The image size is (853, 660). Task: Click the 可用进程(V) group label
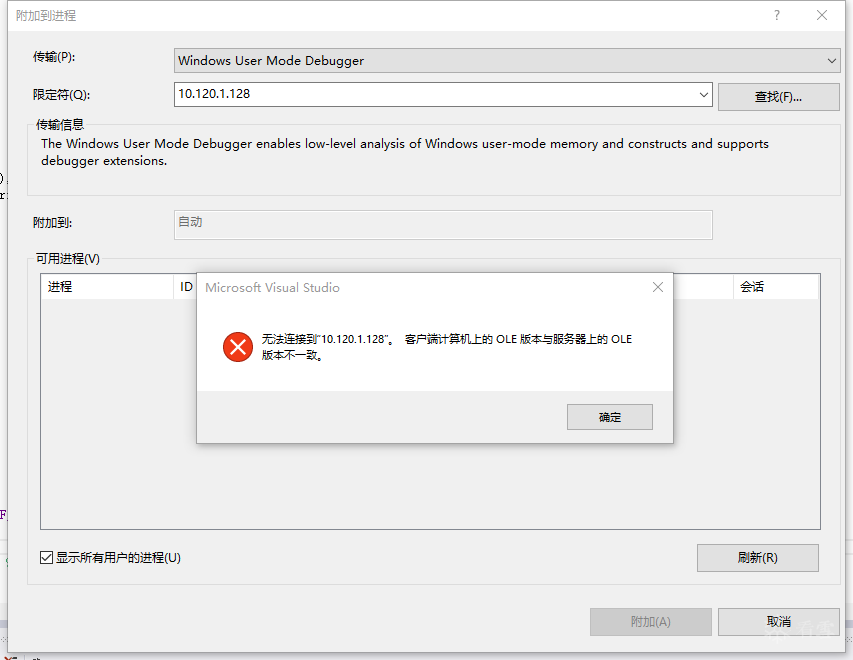[x=68, y=258]
